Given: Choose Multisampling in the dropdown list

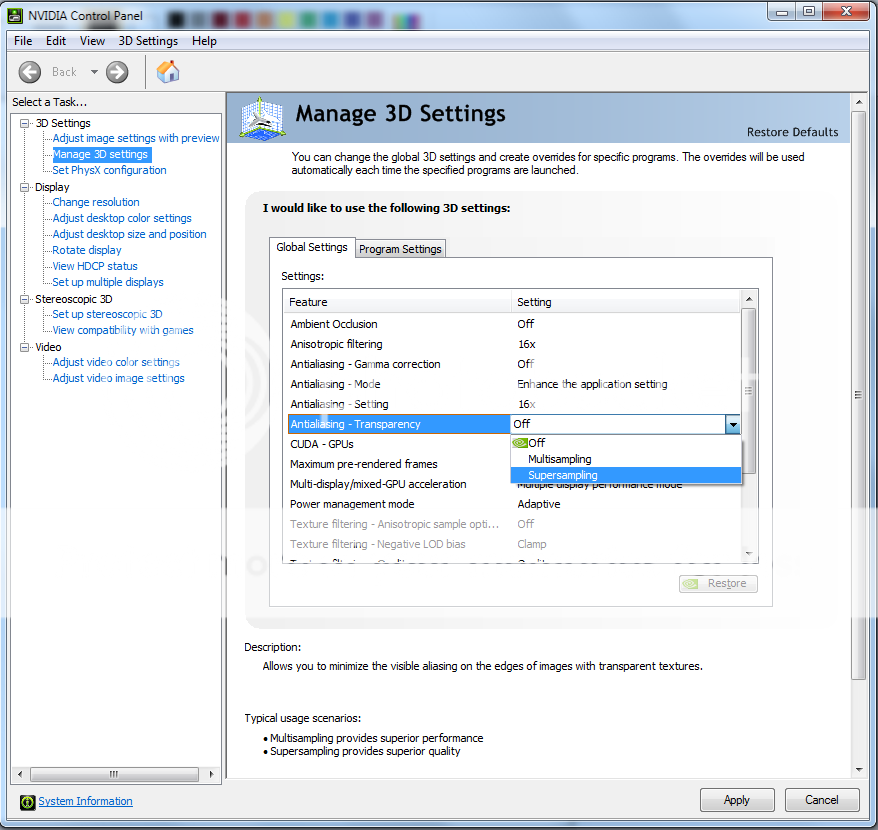Looking at the screenshot, I should pyautogui.click(x=560, y=459).
